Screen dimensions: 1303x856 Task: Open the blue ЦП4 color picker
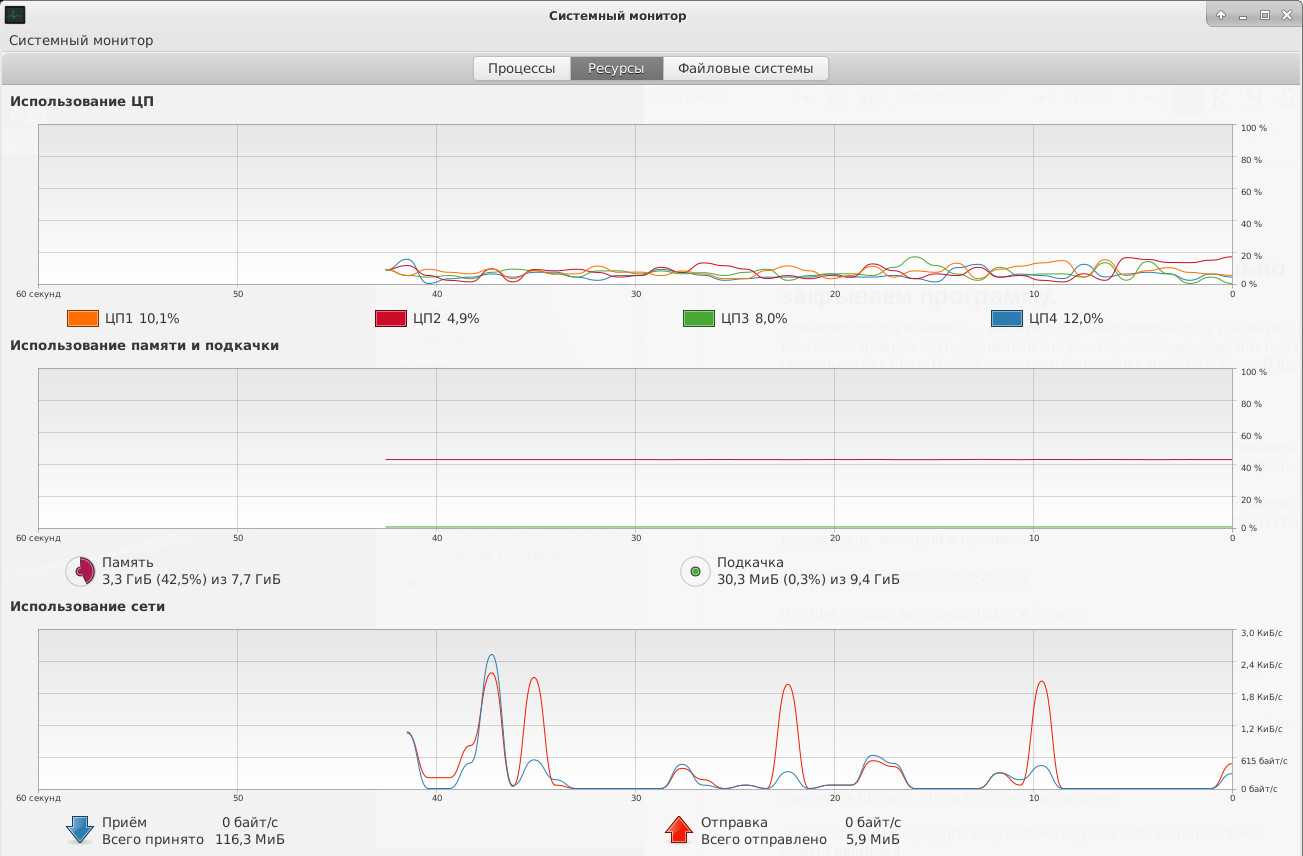coord(1006,319)
